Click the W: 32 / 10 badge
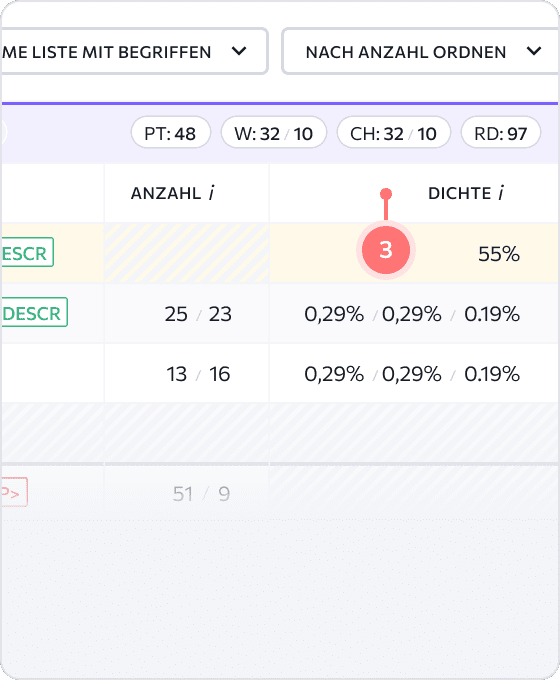Screen dimensions: 560x680 274,133
